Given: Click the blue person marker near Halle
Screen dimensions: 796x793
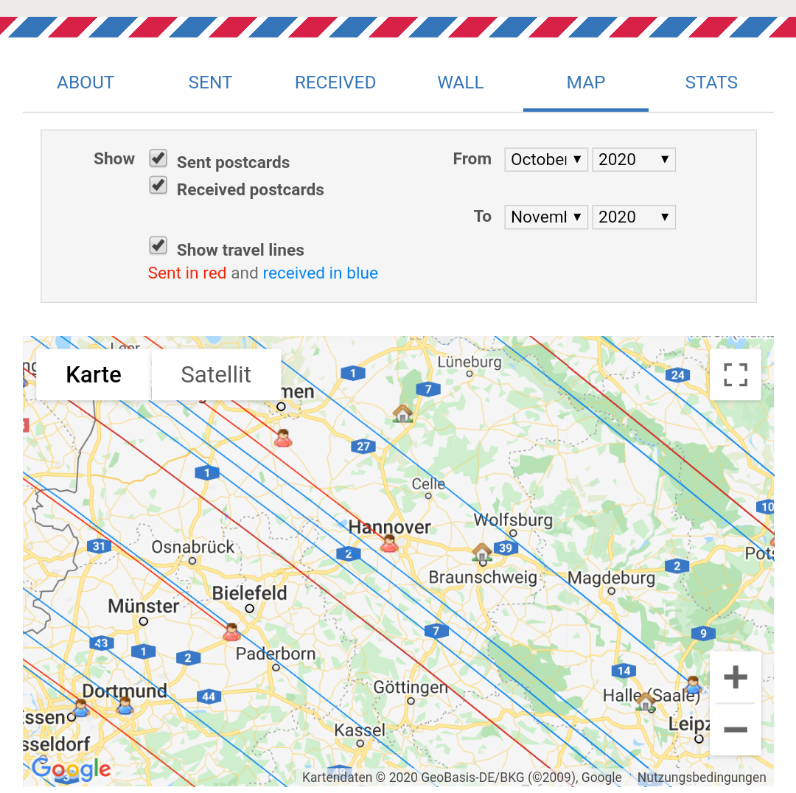Looking at the screenshot, I should point(693,685).
